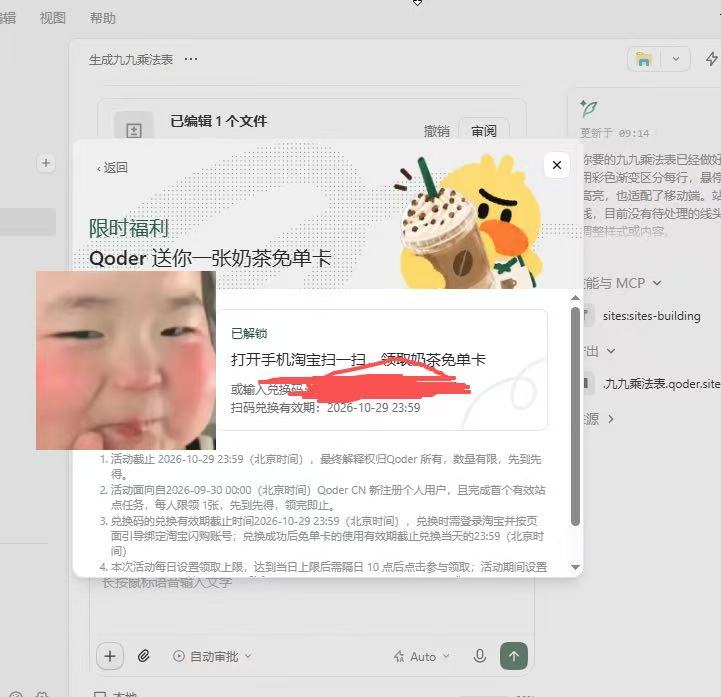Click the plus add button in chat input
The height and width of the screenshot is (697, 721).
(110, 656)
